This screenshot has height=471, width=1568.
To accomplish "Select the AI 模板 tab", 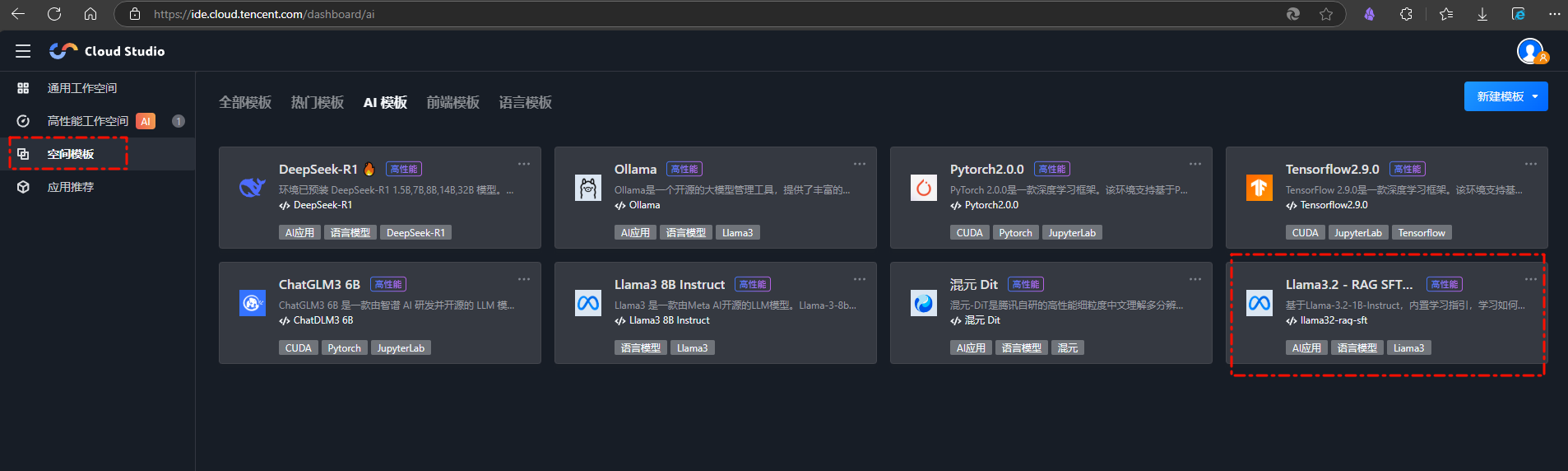I will 385,102.
